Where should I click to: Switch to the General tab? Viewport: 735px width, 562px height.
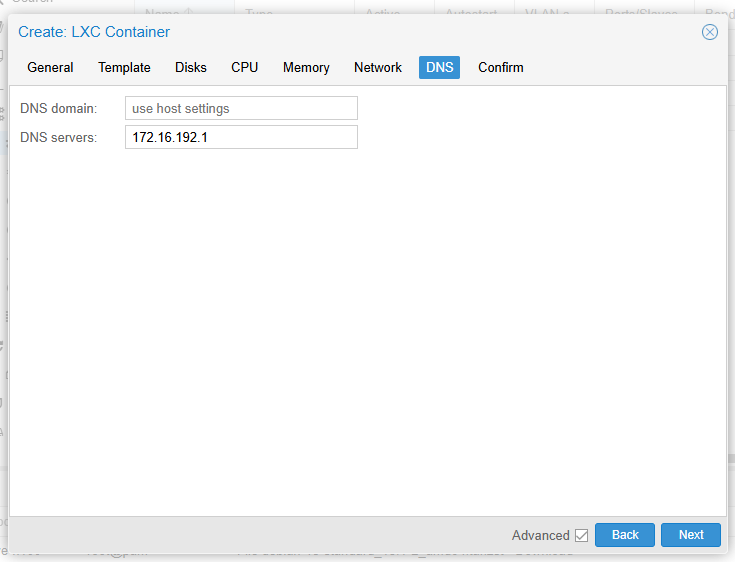pos(50,68)
